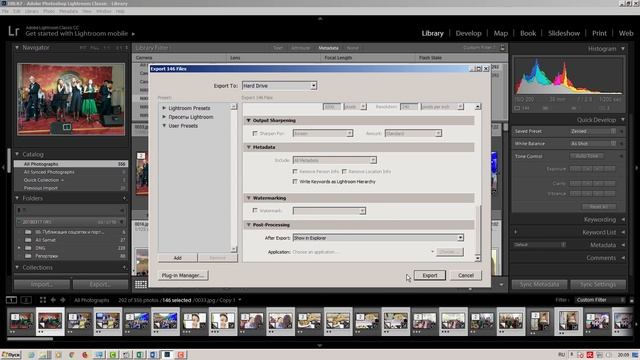Collapse Watermarking section header
This screenshot has width=640, height=360.
pyautogui.click(x=248, y=198)
